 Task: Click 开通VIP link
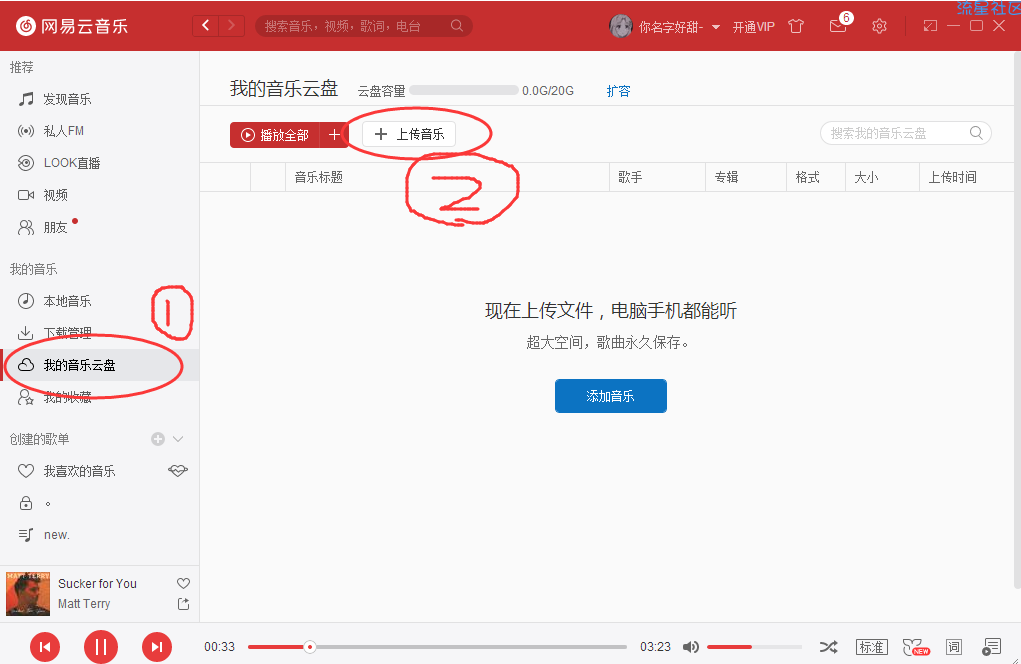coord(753,27)
